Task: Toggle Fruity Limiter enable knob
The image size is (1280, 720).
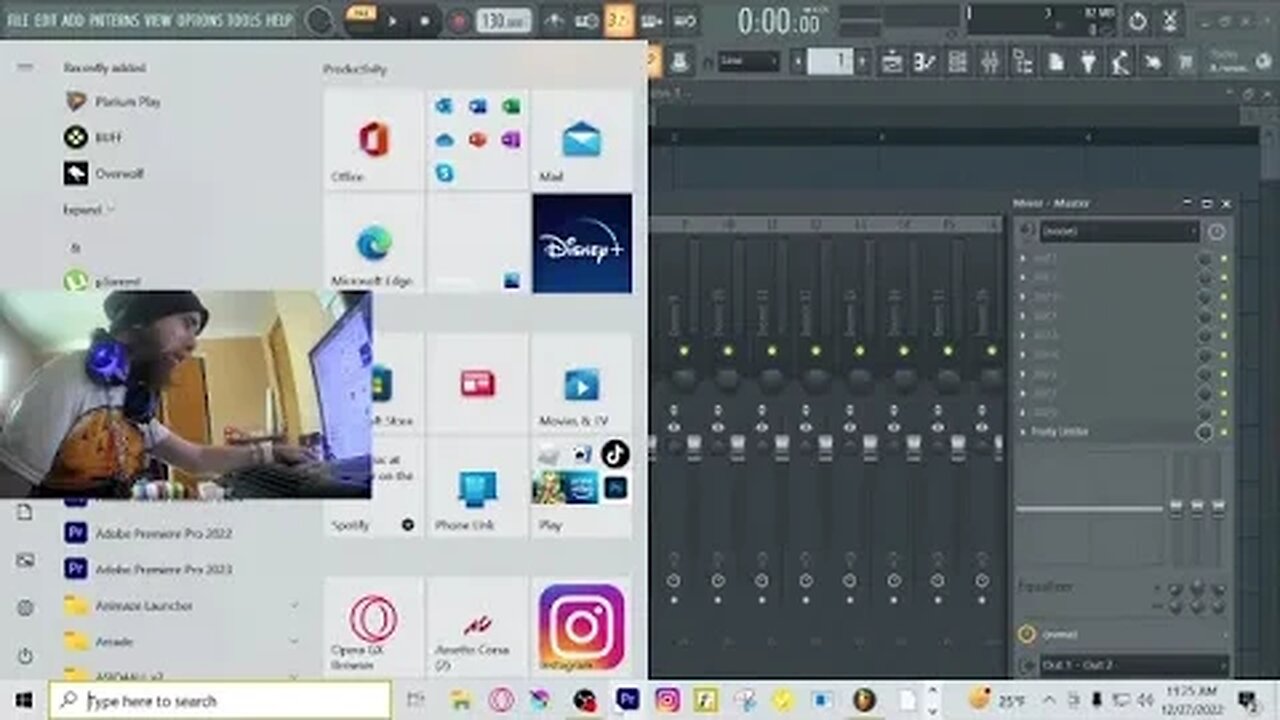Action: point(1205,432)
